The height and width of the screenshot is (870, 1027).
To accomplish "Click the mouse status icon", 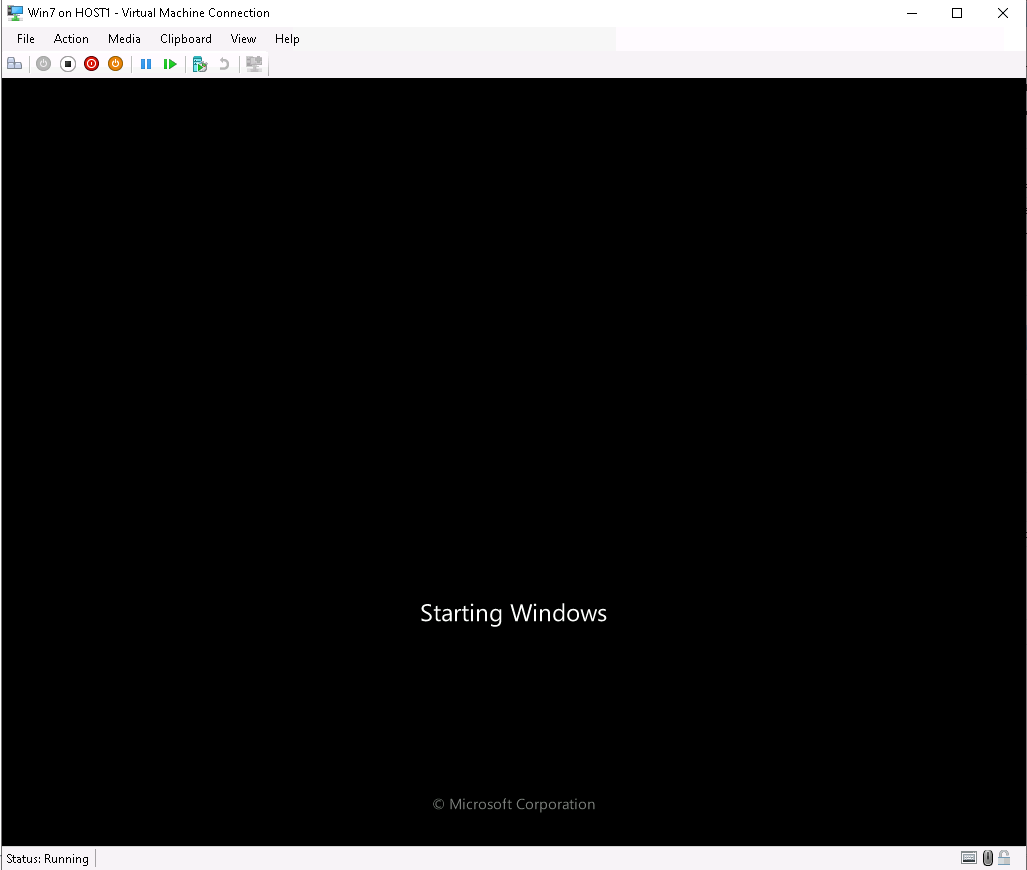I will tap(988, 858).
